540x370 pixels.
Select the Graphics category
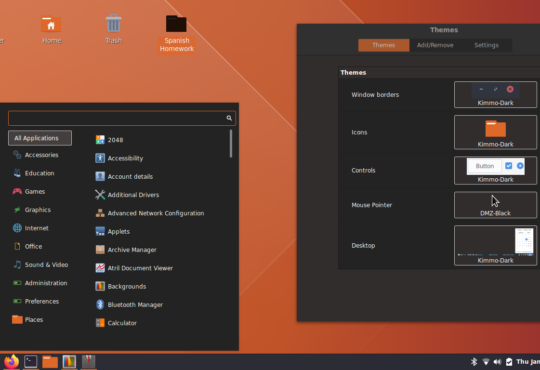(32, 210)
